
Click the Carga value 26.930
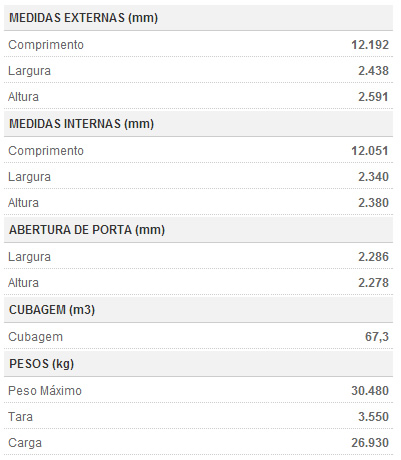(370, 443)
